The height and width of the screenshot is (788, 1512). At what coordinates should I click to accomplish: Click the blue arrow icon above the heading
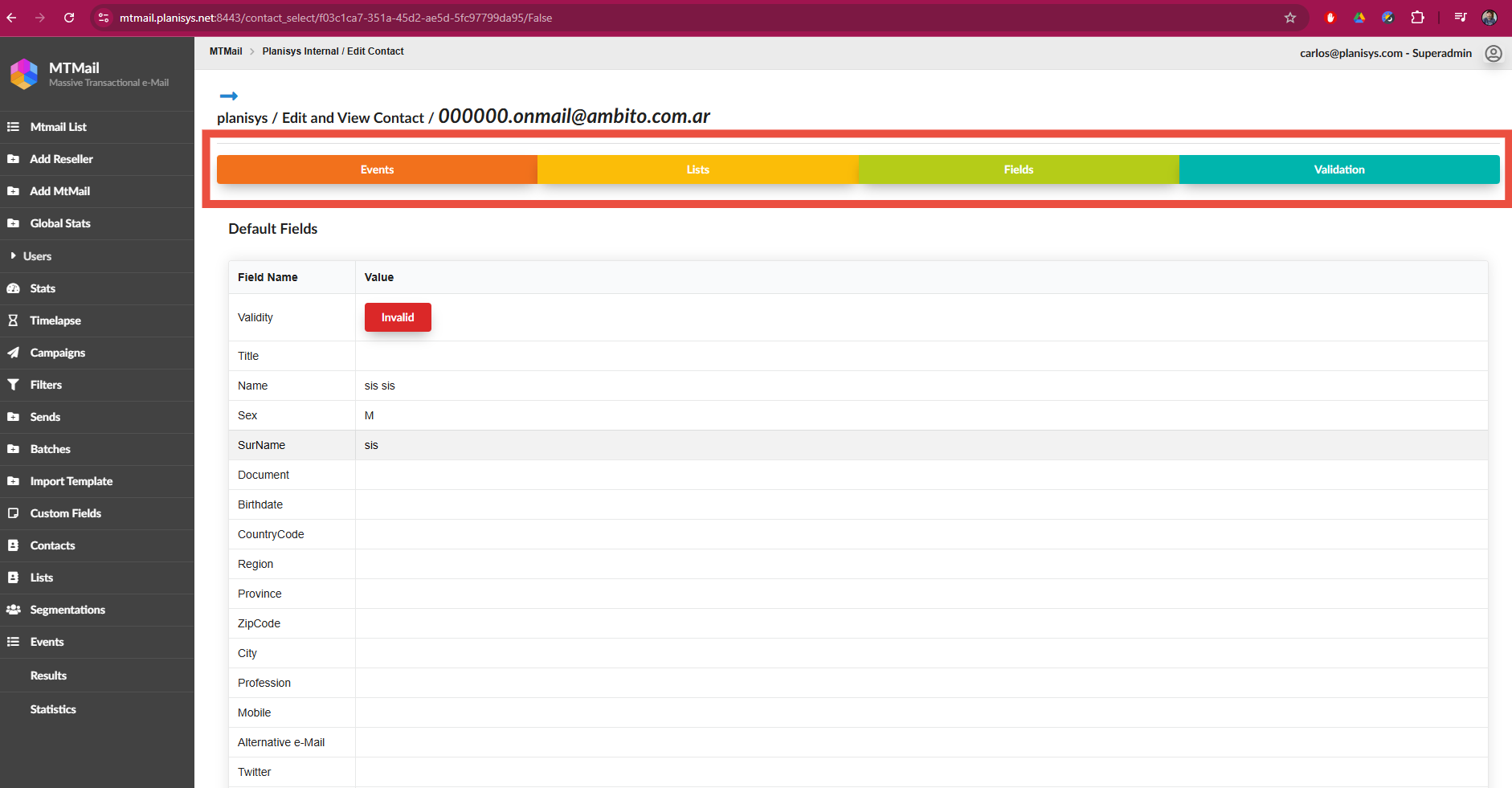click(228, 96)
